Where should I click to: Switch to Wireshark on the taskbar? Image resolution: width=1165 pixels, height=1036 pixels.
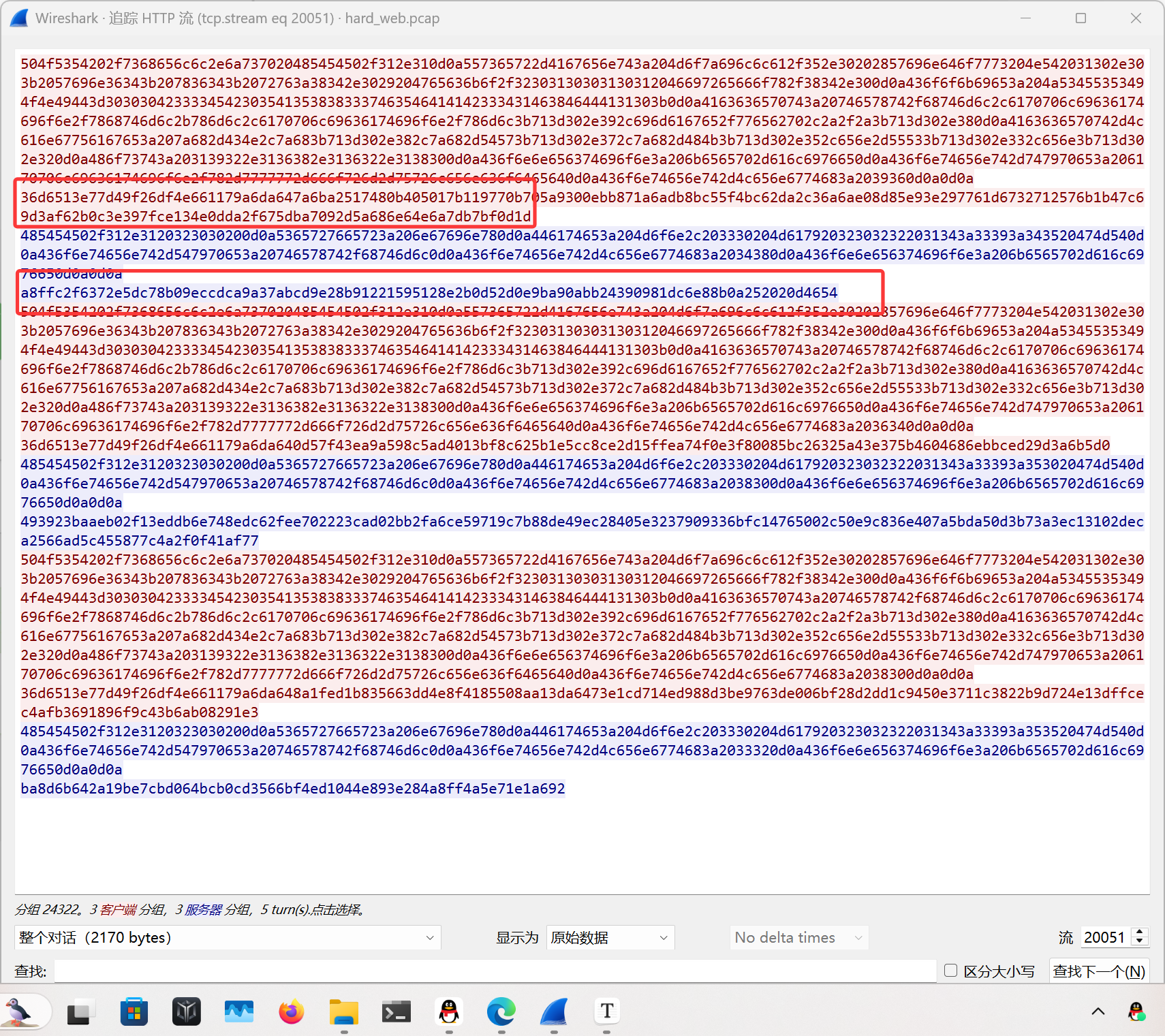tap(554, 1012)
